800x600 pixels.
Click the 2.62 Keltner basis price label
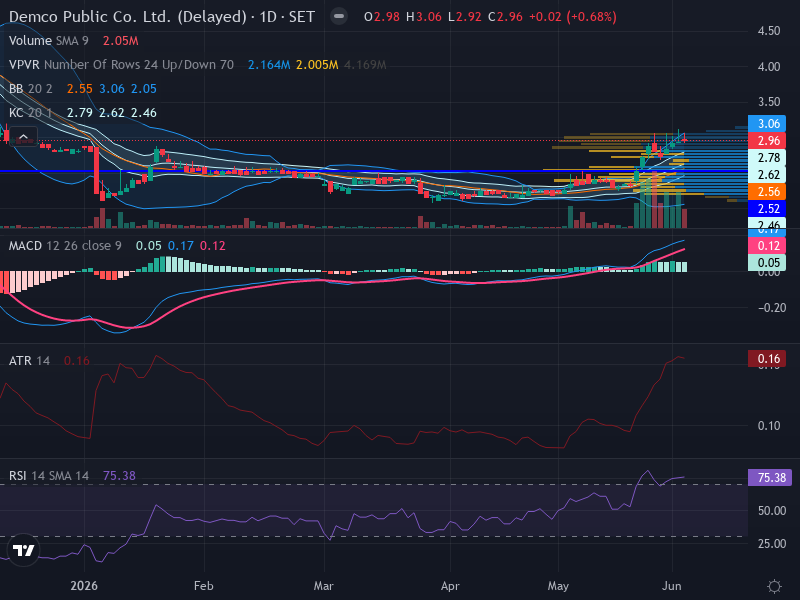[x=767, y=175]
